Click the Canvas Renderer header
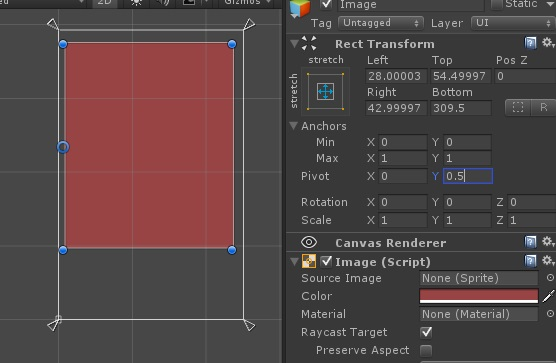Screen dimensions: 556x363 (421, 242)
